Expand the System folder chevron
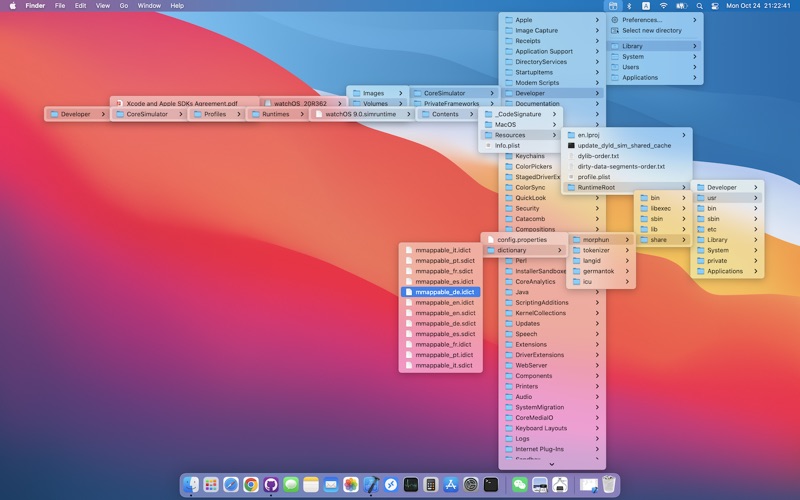 (694, 57)
